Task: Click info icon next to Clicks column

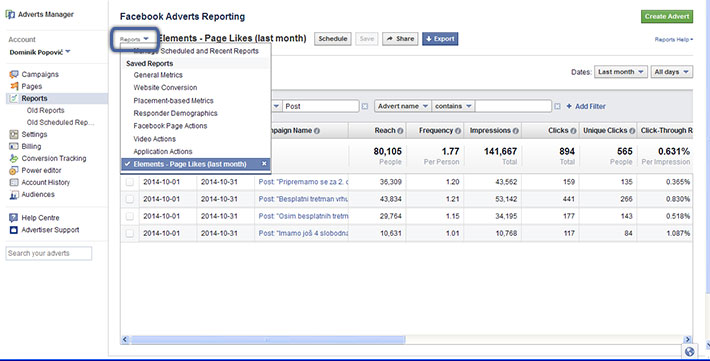Action: tap(573, 131)
